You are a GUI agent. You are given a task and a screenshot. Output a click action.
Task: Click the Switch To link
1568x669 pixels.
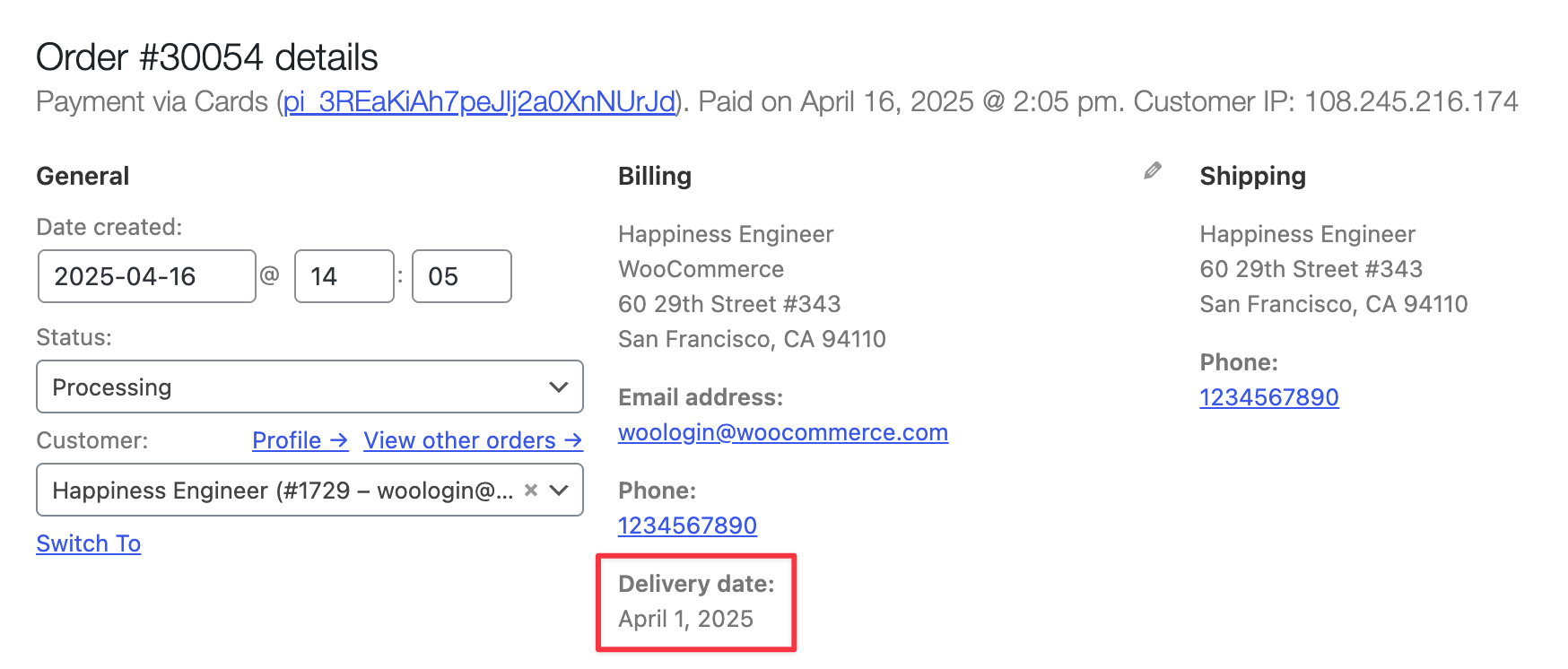pos(89,543)
